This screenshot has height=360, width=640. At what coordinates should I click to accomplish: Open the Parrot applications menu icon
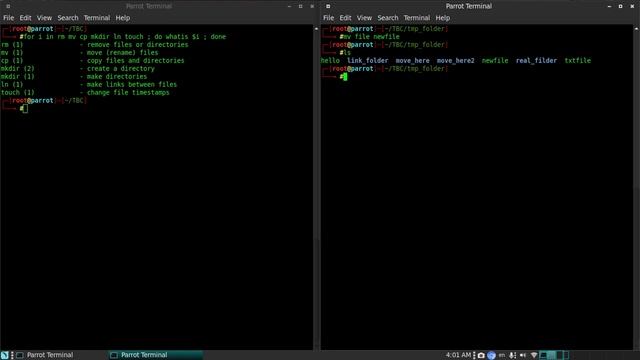click(4, 355)
